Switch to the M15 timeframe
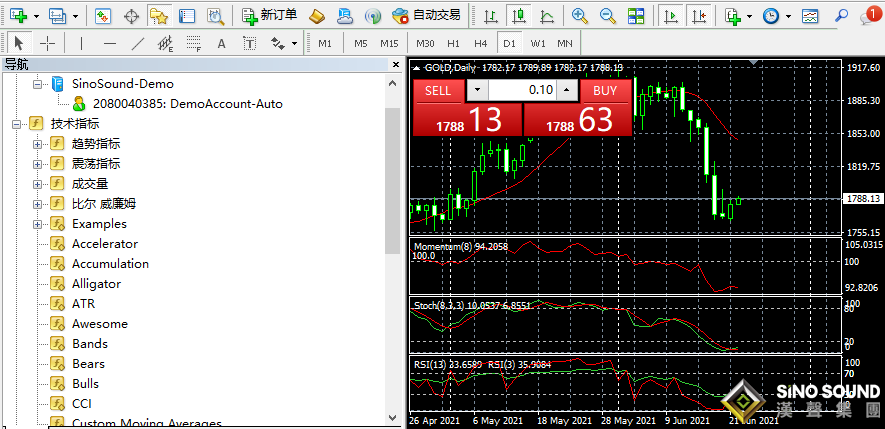The image size is (885, 429). coord(389,43)
